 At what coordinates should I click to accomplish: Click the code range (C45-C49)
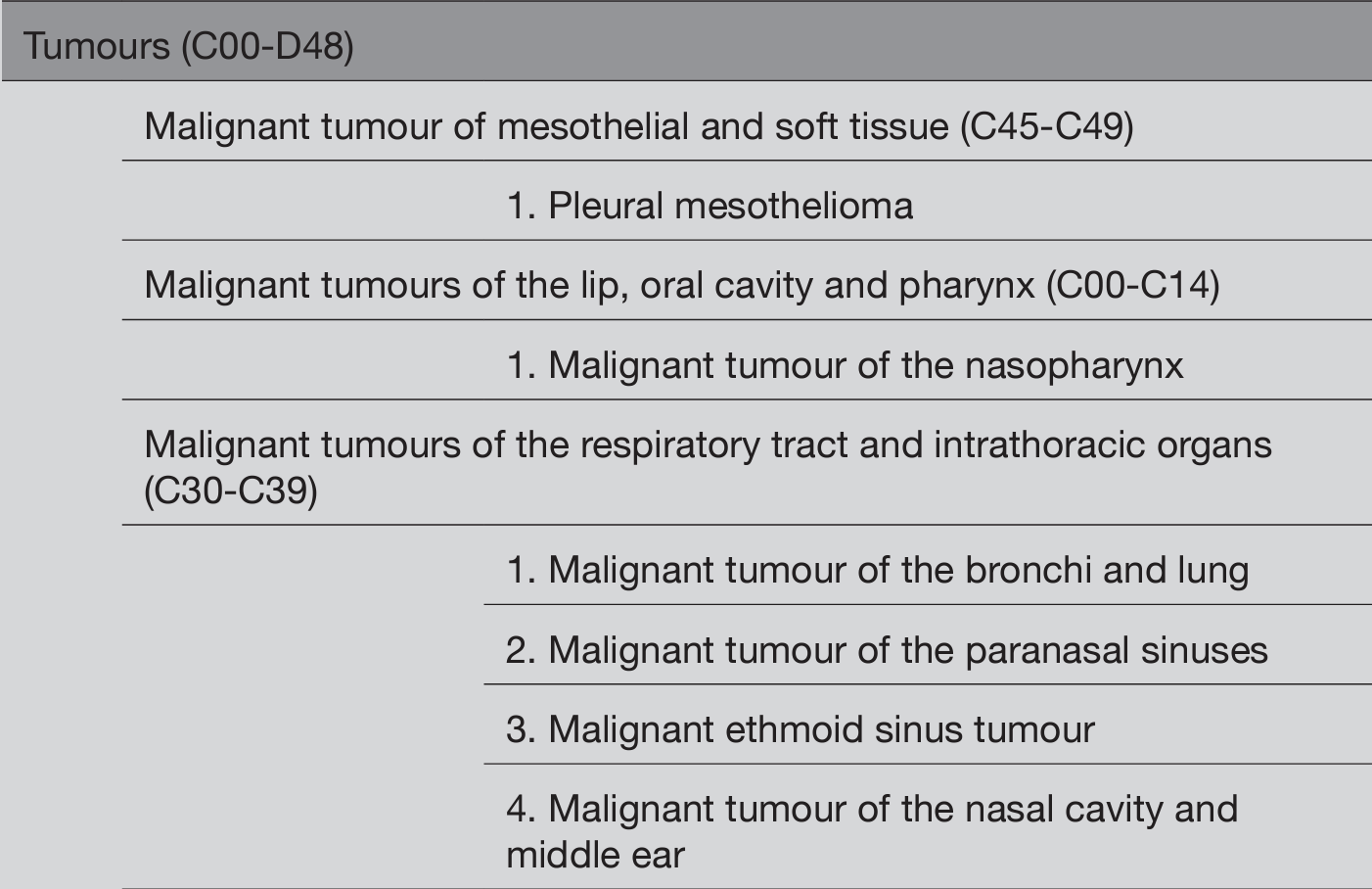click(x=1046, y=126)
